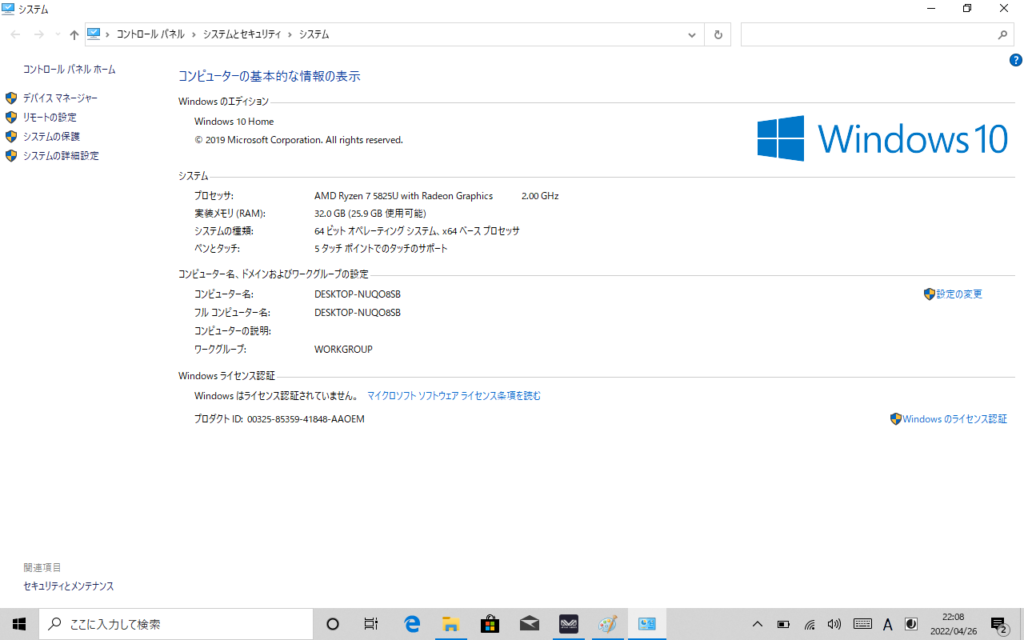Expand the chevron after コントロール パネル breadcrumb
1024x640 pixels.
point(194,35)
